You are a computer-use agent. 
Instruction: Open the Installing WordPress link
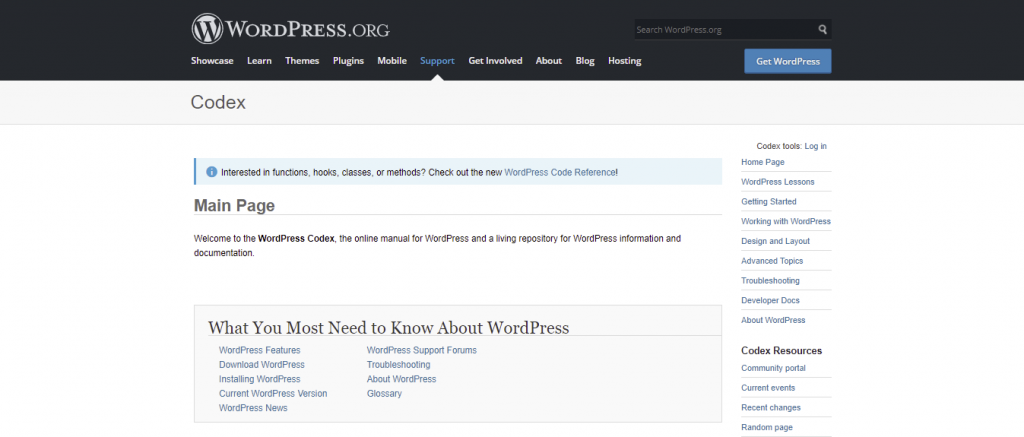(260, 379)
